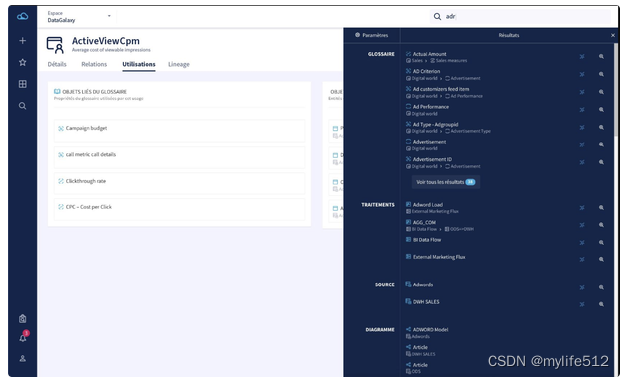Image resolution: width=625 pixels, height=379 pixels.
Task: Click Voir tous les résultats button
Action: [x=446, y=182]
